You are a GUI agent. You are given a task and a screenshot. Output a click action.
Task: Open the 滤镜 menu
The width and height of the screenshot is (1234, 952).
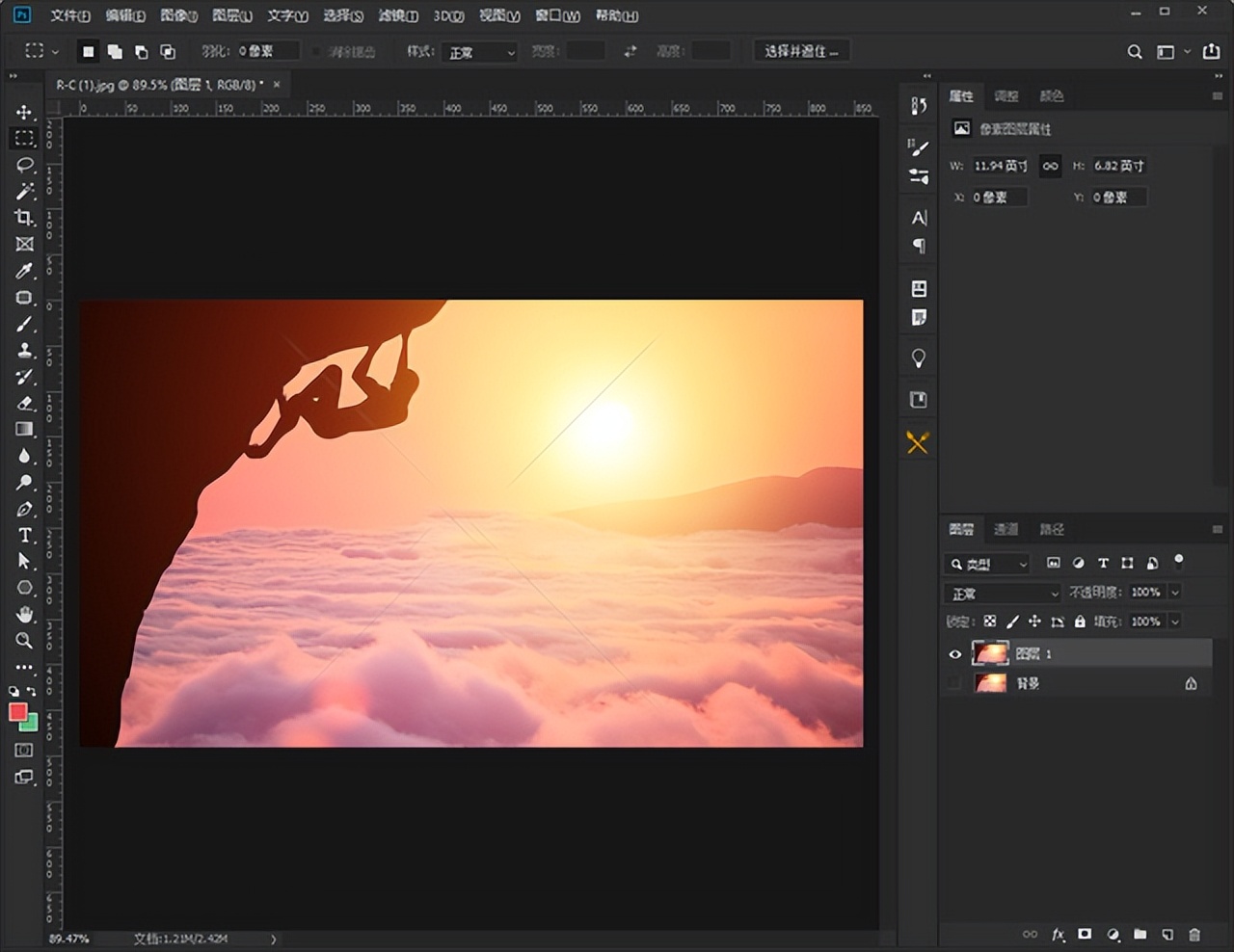[x=397, y=15]
